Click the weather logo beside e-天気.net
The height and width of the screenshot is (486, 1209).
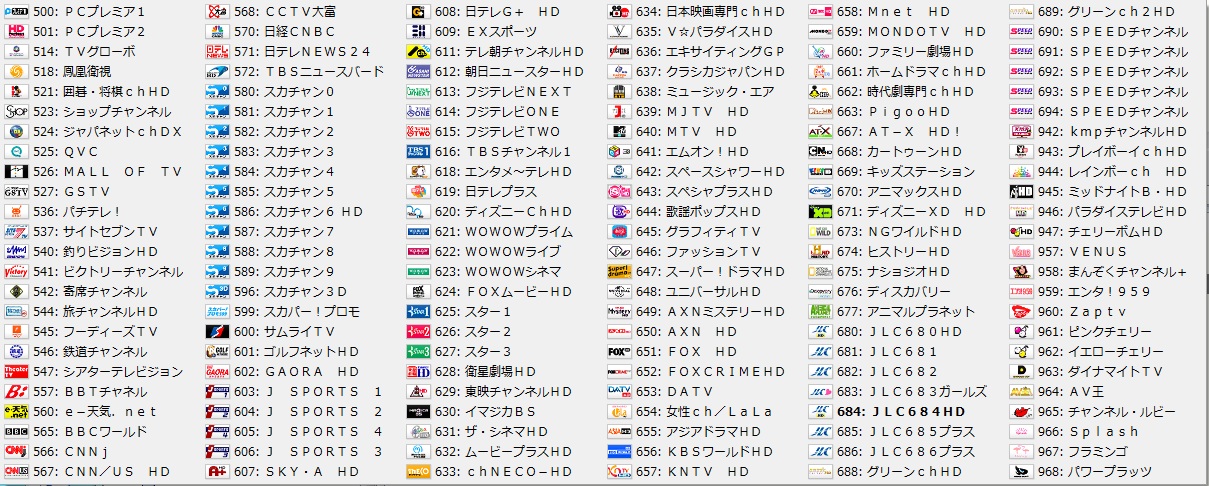click(16, 411)
